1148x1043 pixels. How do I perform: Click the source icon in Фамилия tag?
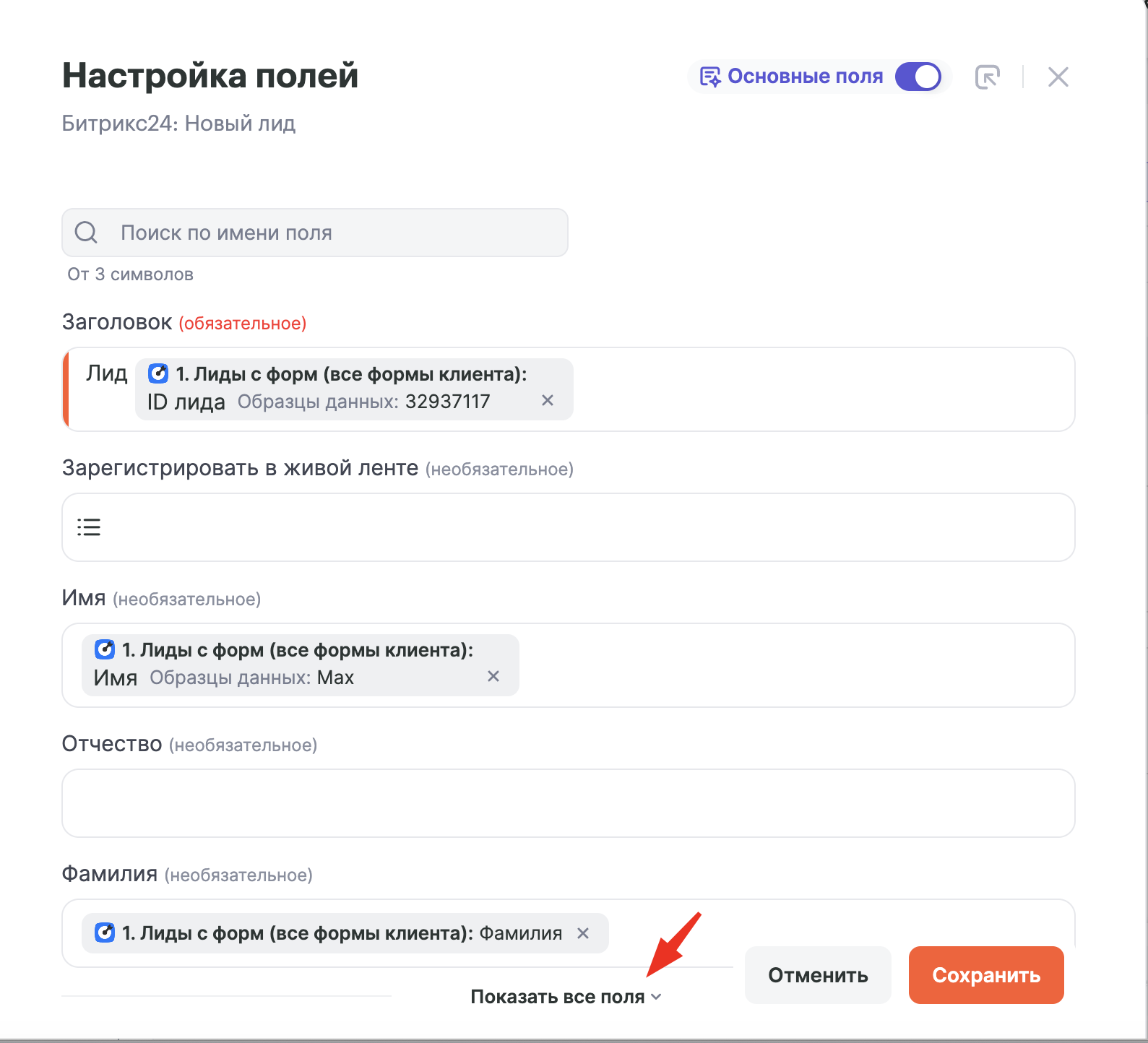(x=105, y=932)
